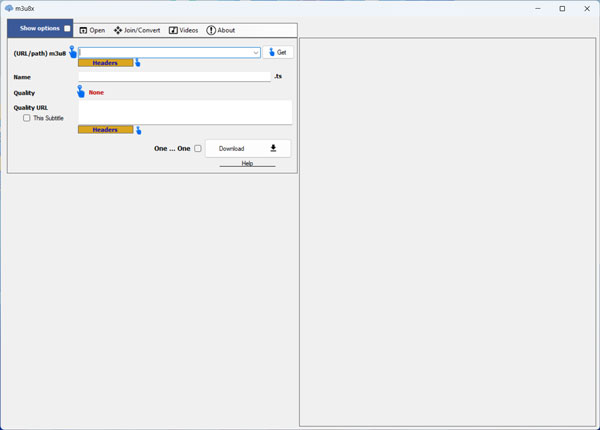This screenshot has height=430, width=600.
Task: Click the Get button
Action: 278,52
